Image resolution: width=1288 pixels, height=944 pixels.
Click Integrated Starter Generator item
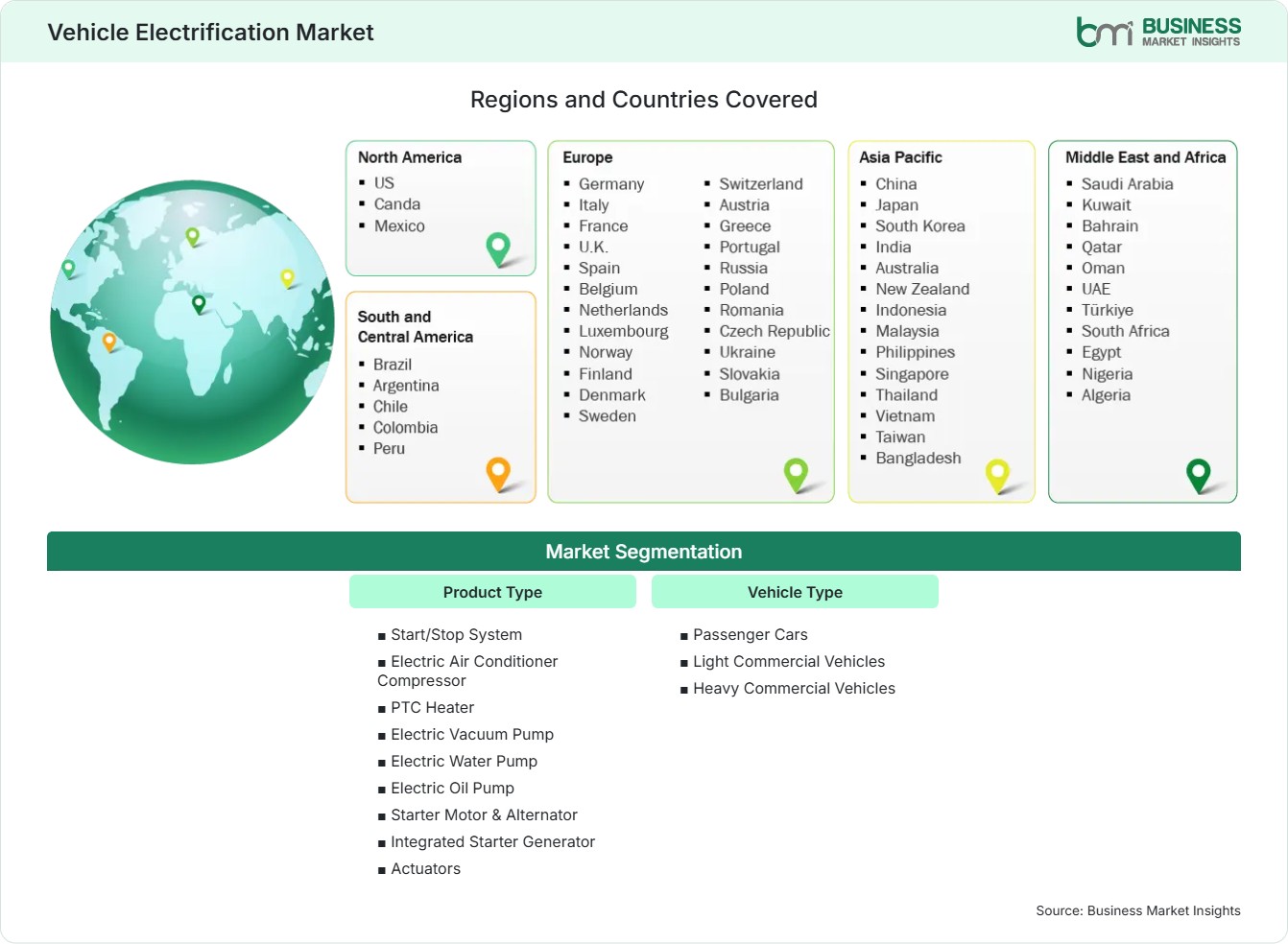(x=492, y=842)
